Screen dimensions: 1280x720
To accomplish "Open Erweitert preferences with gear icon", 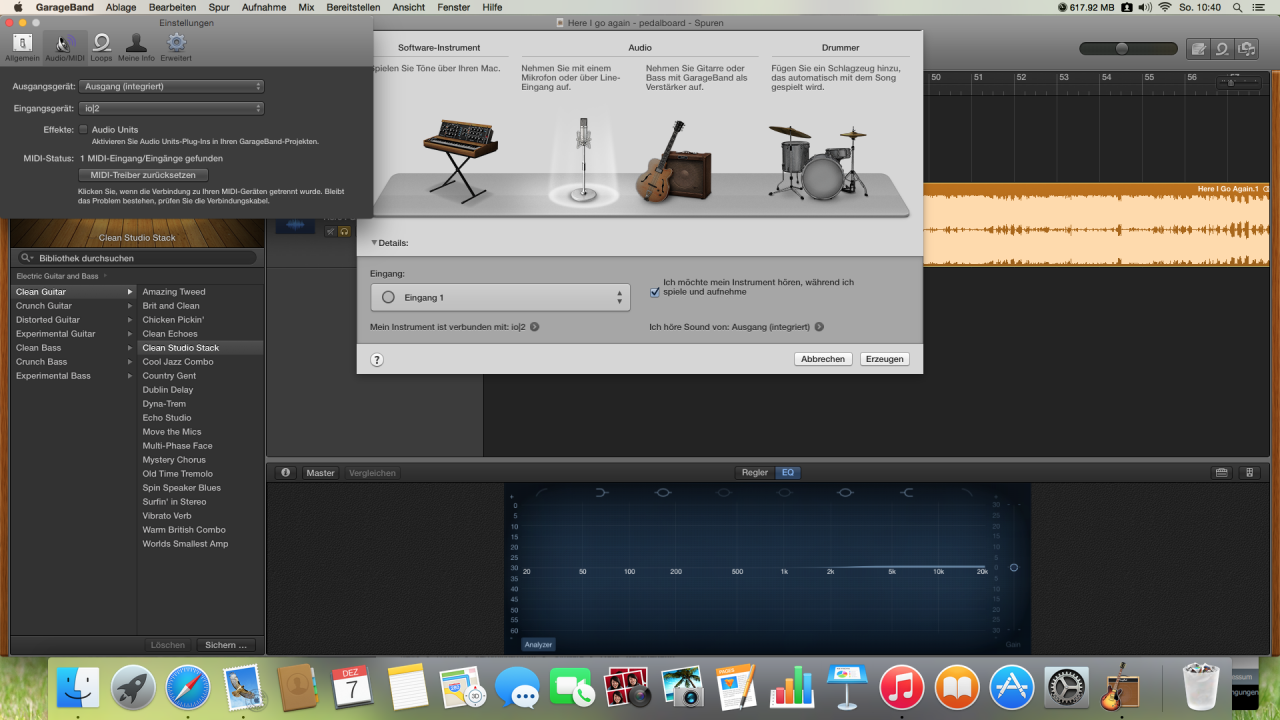I will click(x=176, y=47).
